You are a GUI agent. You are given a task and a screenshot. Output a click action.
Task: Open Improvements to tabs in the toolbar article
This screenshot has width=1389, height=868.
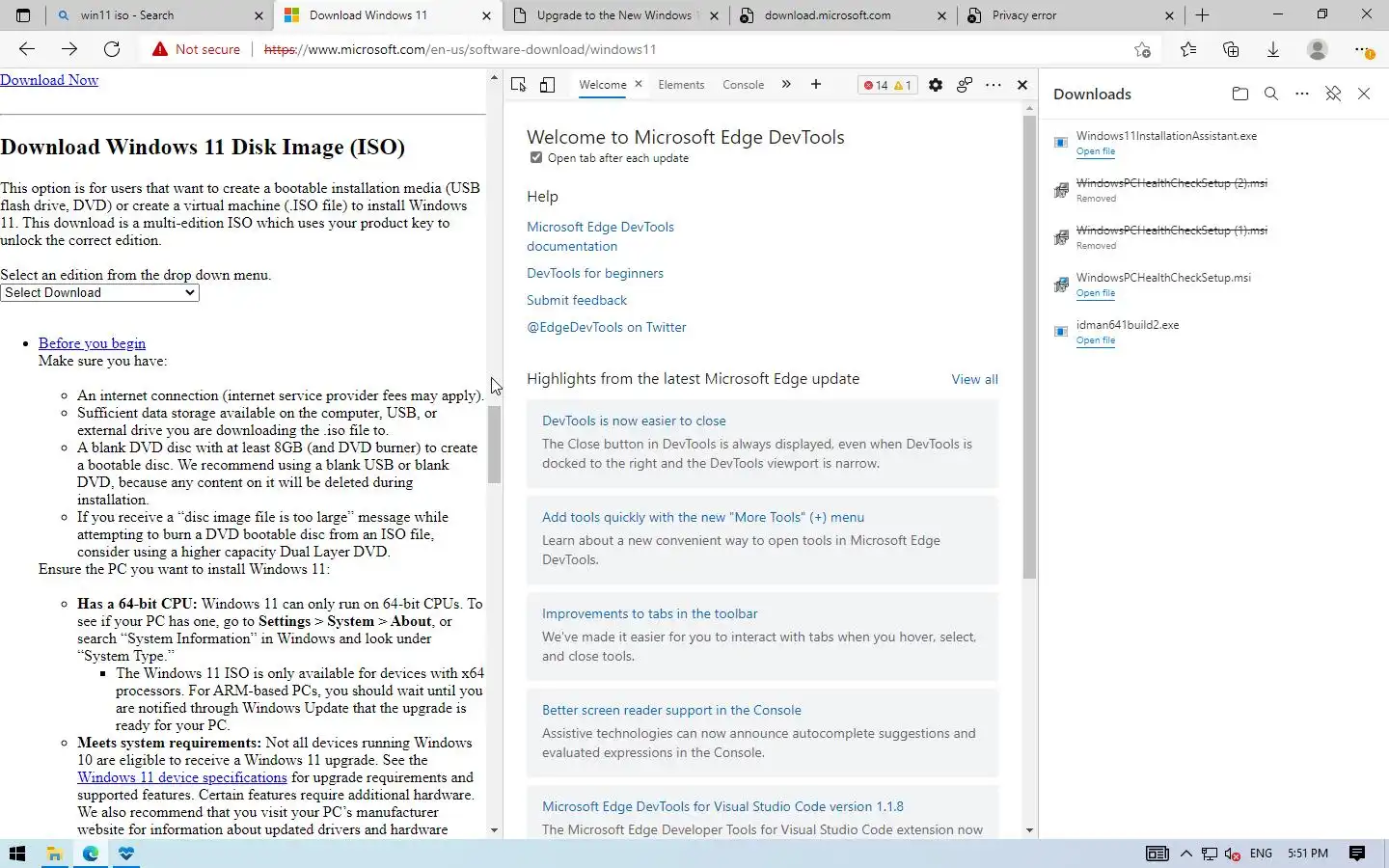click(x=649, y=613)
